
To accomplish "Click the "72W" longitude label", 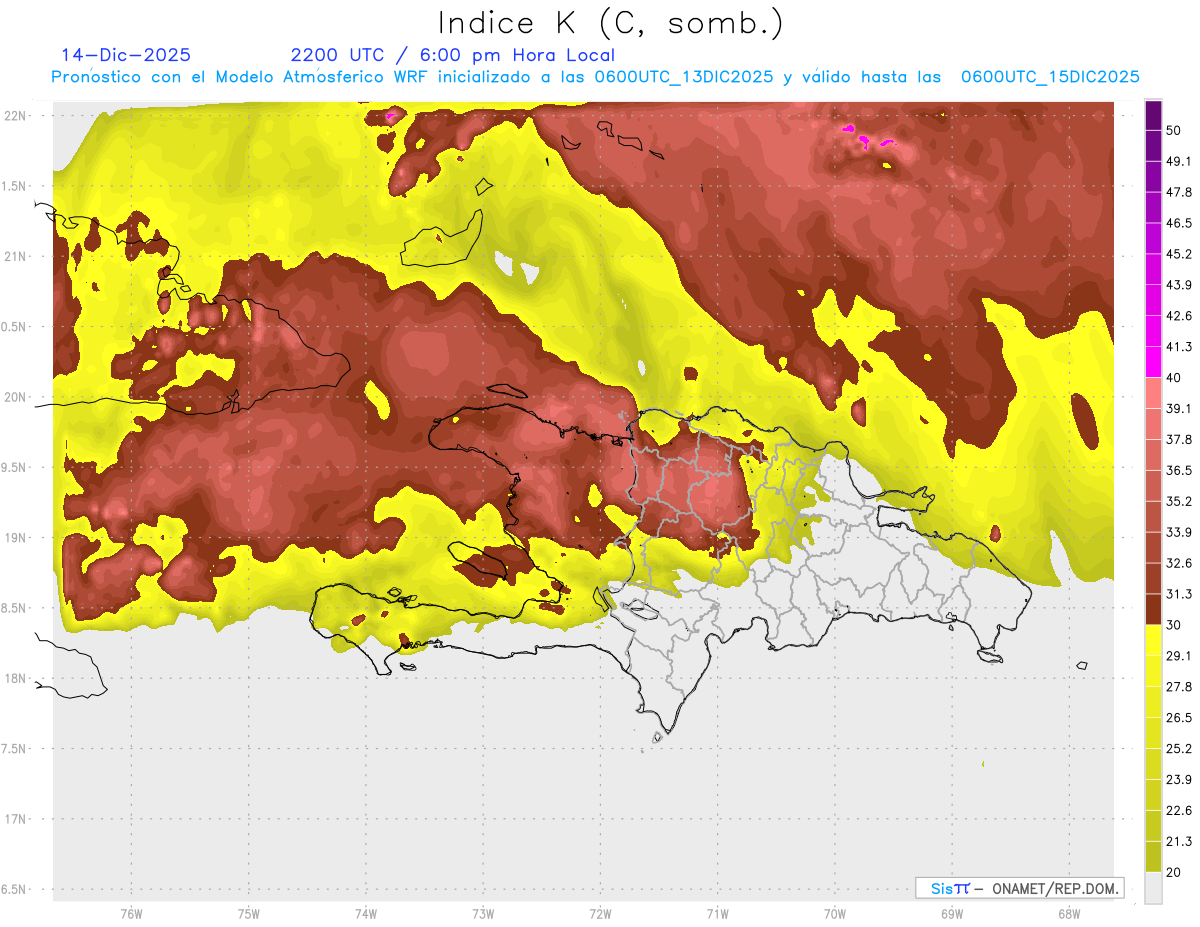I will [x=600, y=914].
